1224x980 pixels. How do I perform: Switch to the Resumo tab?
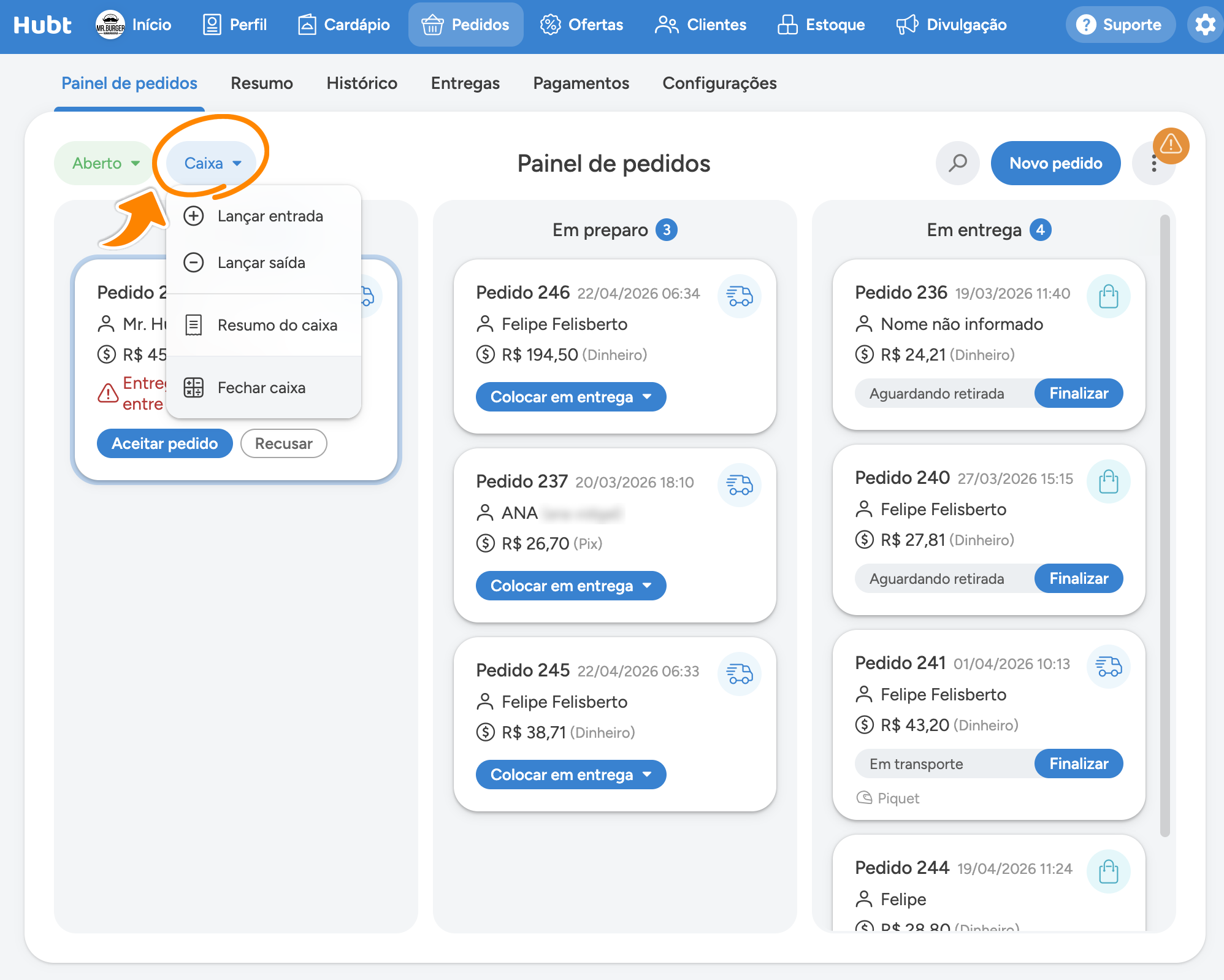(262, 83)
